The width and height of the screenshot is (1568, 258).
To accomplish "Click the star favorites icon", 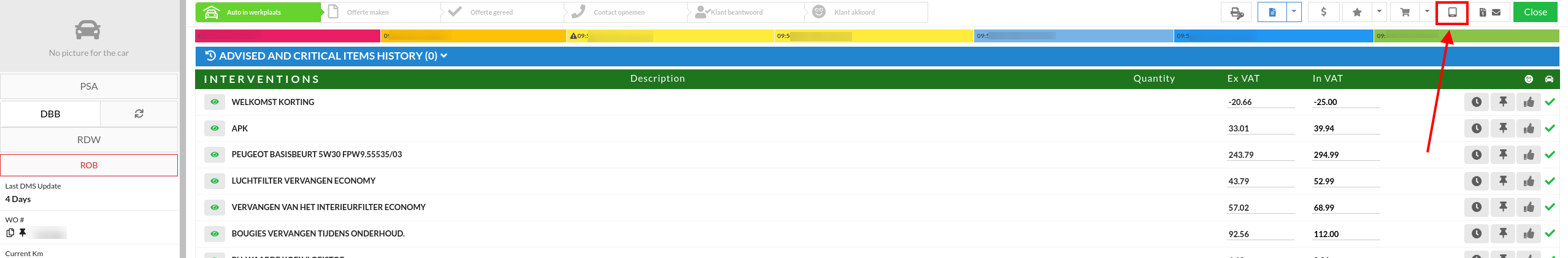I will tap(1357, 12).
